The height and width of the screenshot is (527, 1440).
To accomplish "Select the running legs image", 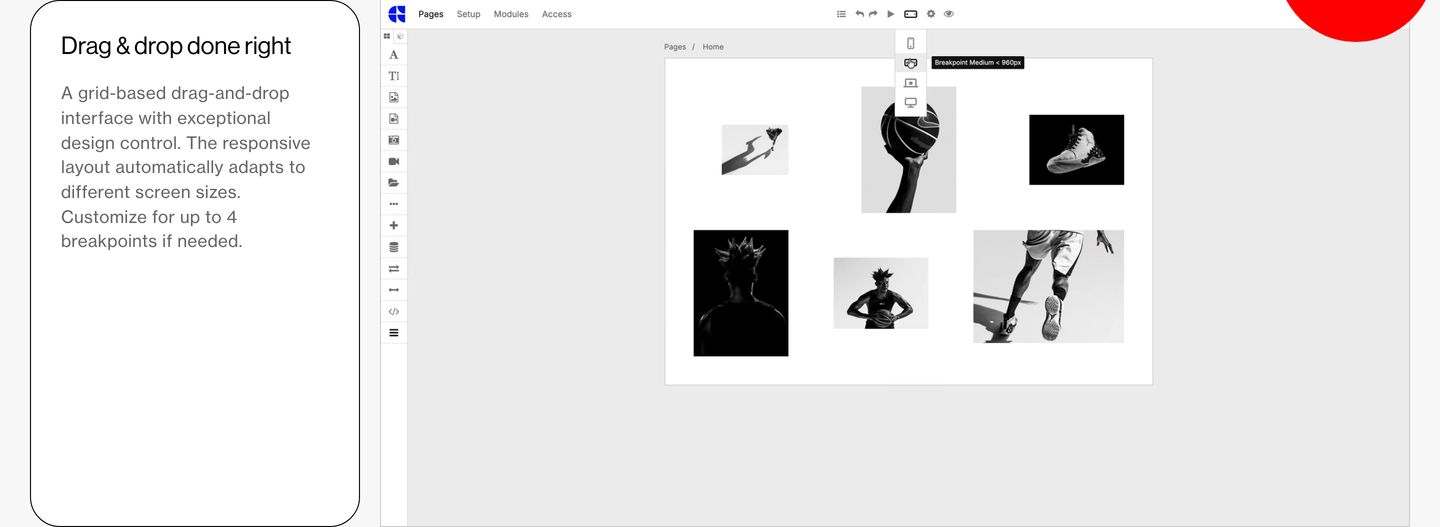I will (1049, 287).
